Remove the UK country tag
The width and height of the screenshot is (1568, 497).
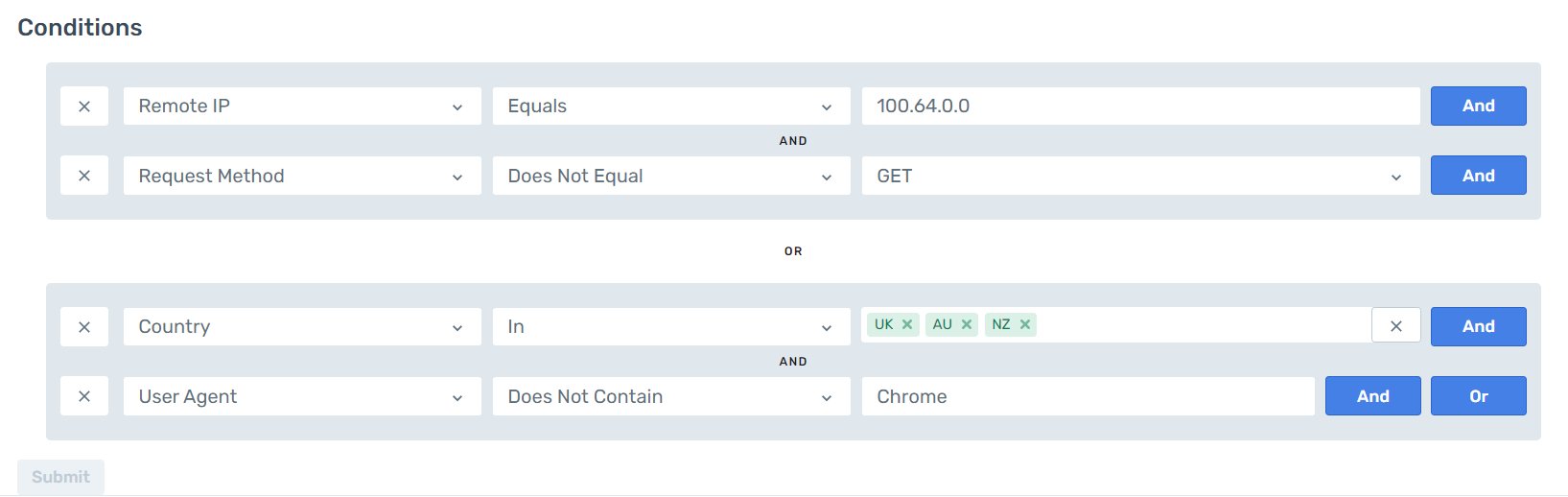(907, 324)
